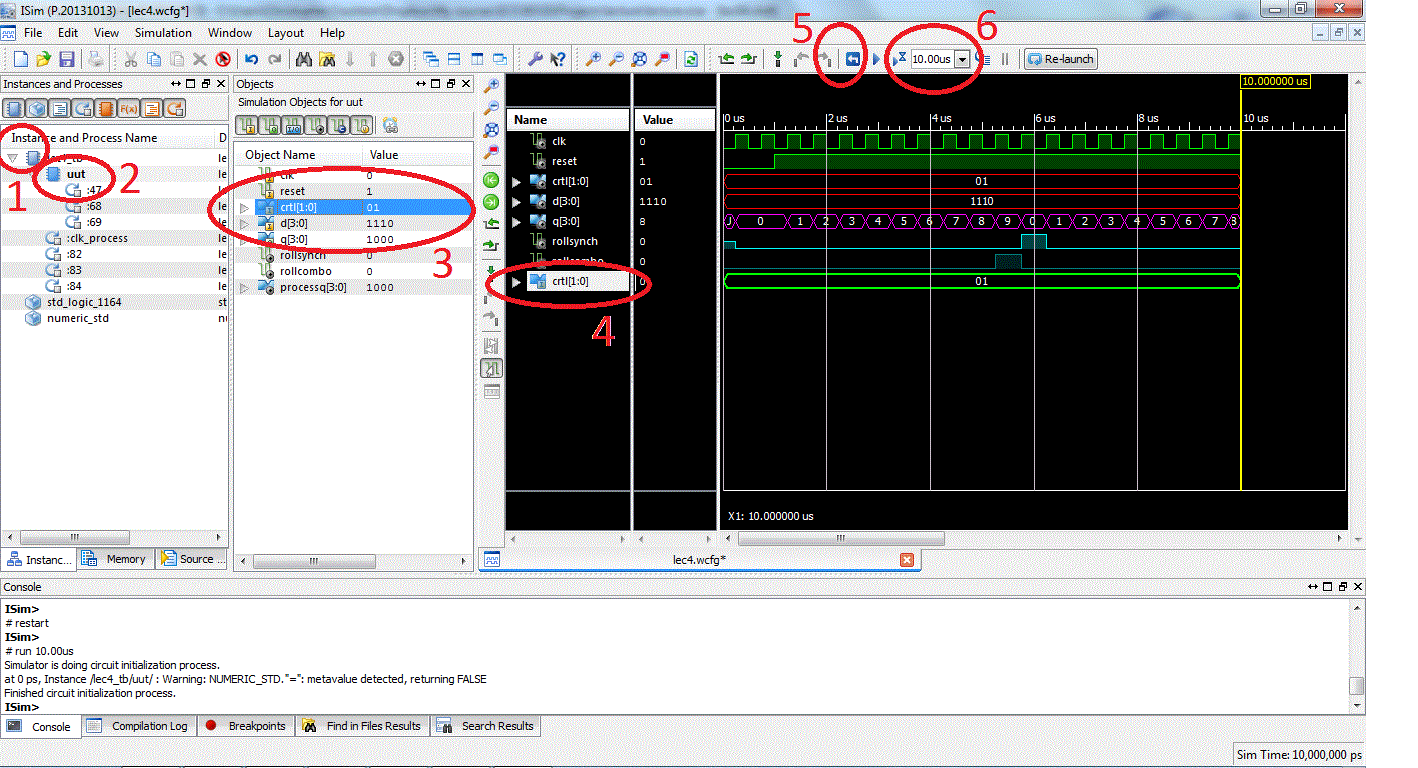
Task: Toggle the Input Ports filter in Objects panel
Action: coord(245,125)
